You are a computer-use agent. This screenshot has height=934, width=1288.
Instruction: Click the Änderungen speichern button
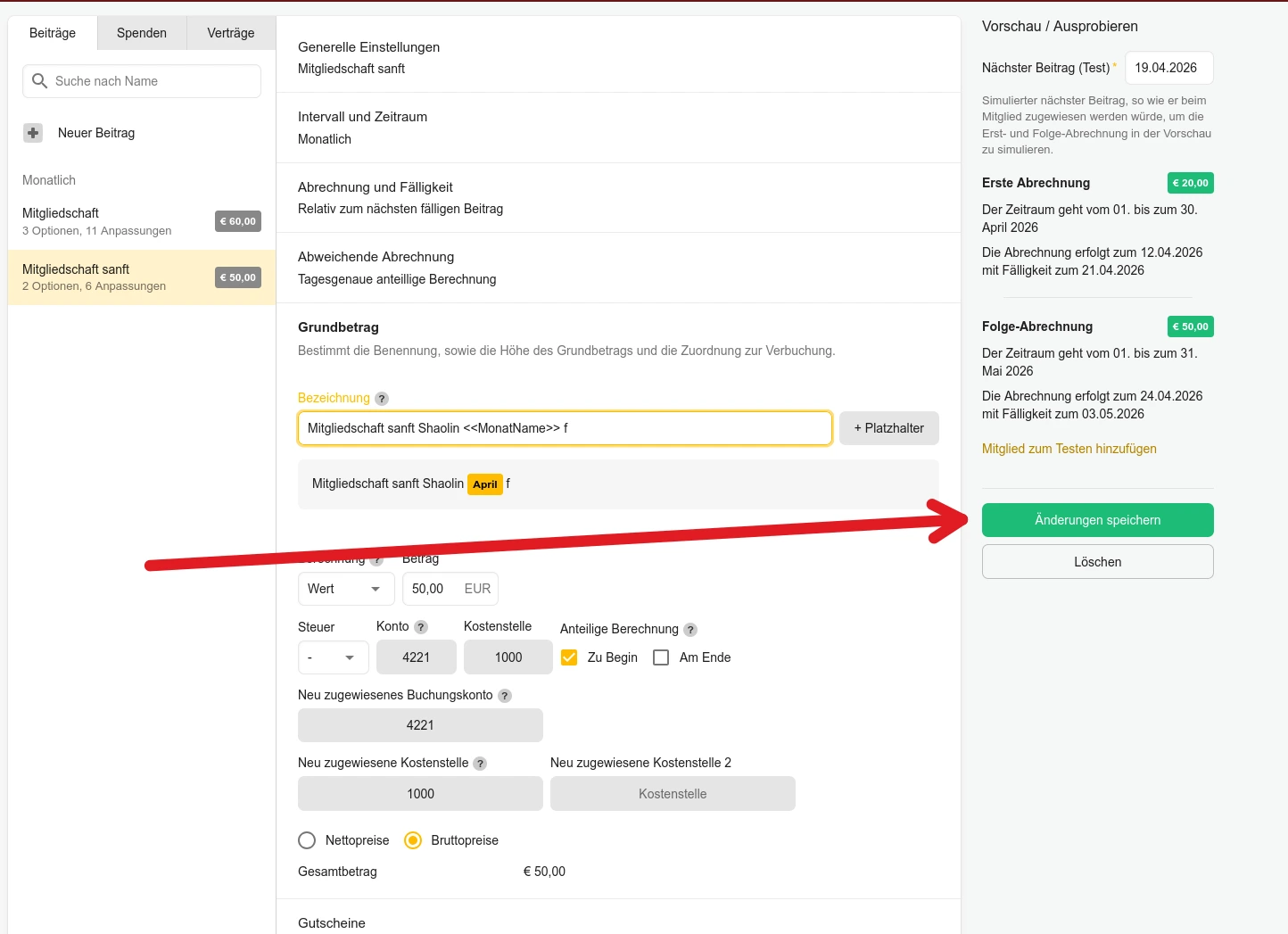[1097, 520]
